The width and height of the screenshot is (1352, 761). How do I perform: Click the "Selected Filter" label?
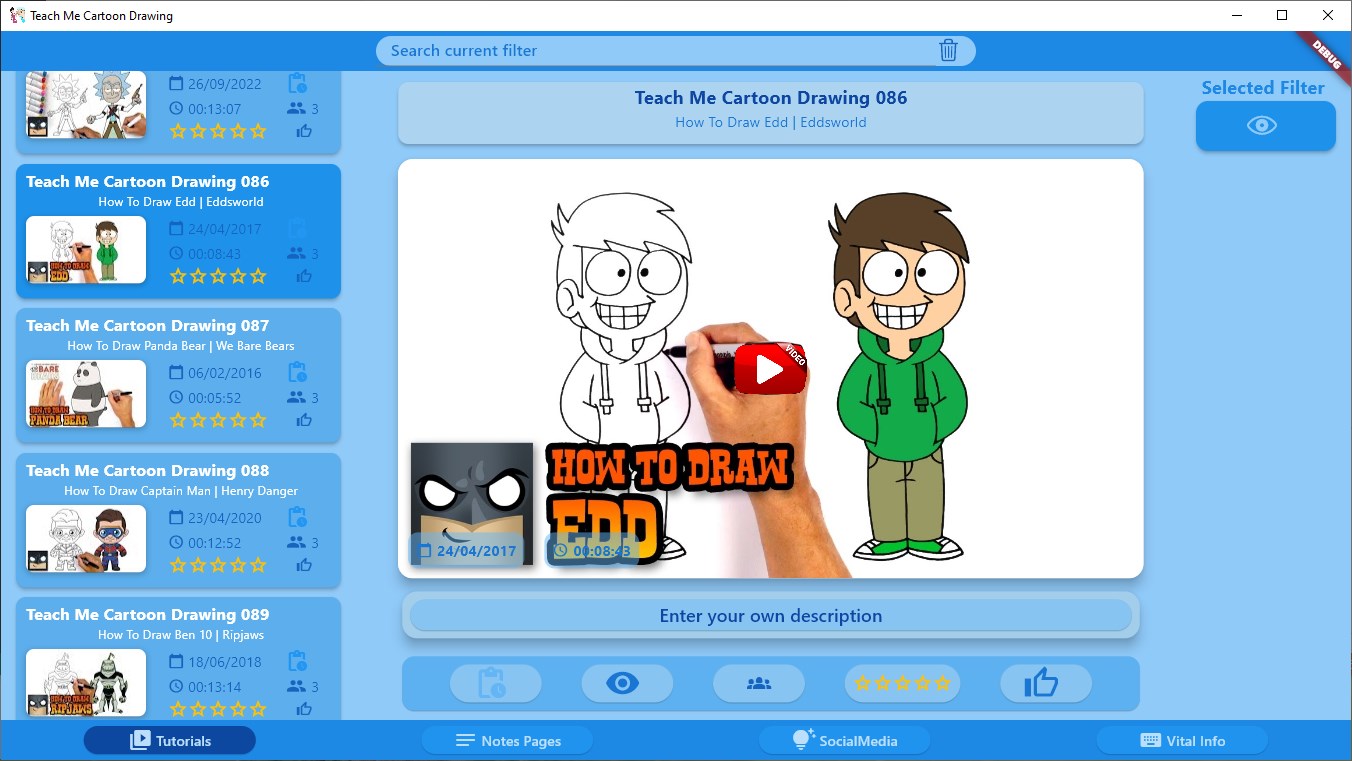tap(1263, 88)
